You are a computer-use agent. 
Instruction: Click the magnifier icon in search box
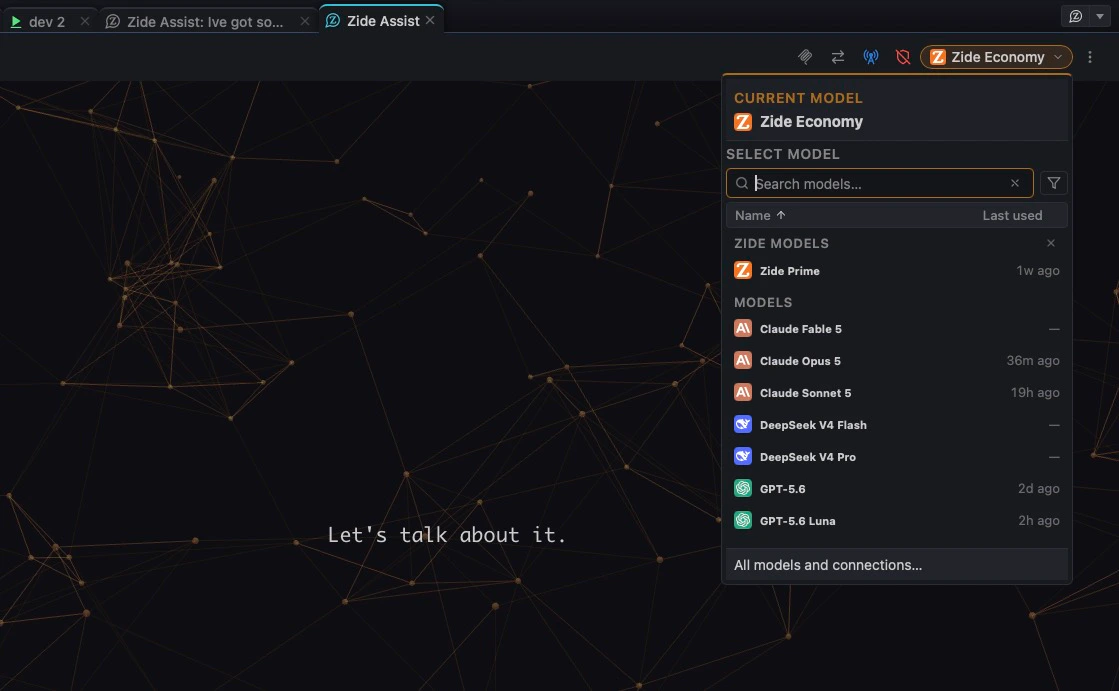(742, 183)
